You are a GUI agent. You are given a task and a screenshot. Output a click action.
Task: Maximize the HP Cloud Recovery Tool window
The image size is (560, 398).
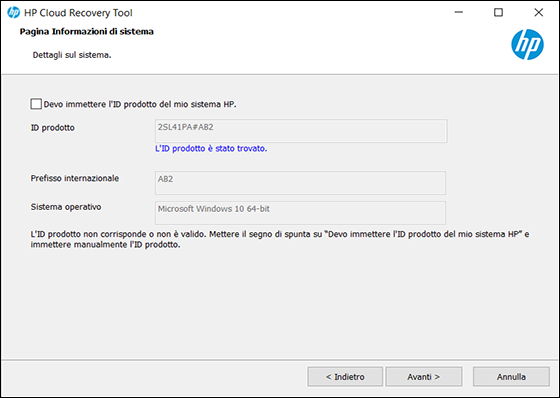pyautogui.click(x=498, y=13)
